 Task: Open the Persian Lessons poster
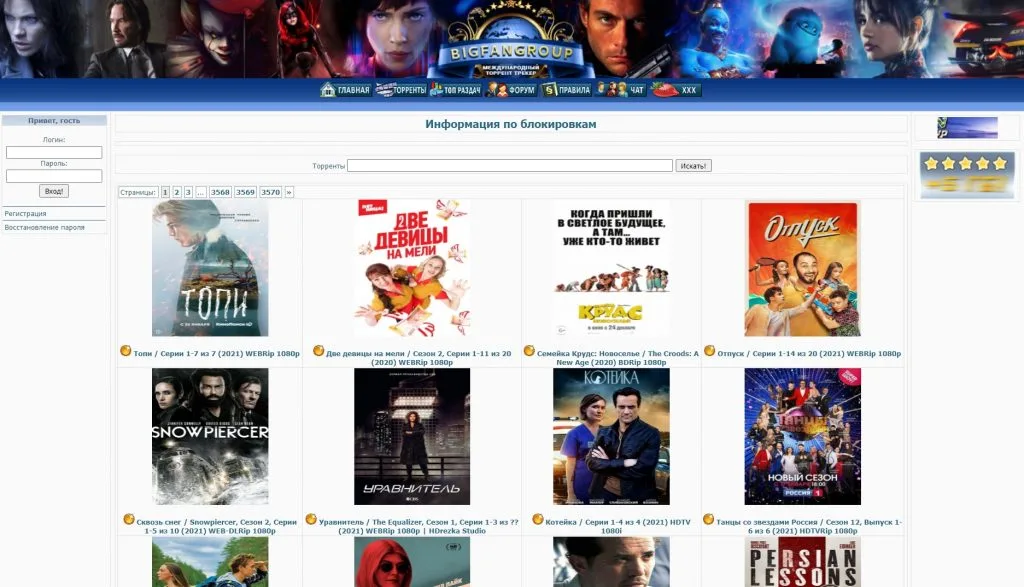coord(803,562)
